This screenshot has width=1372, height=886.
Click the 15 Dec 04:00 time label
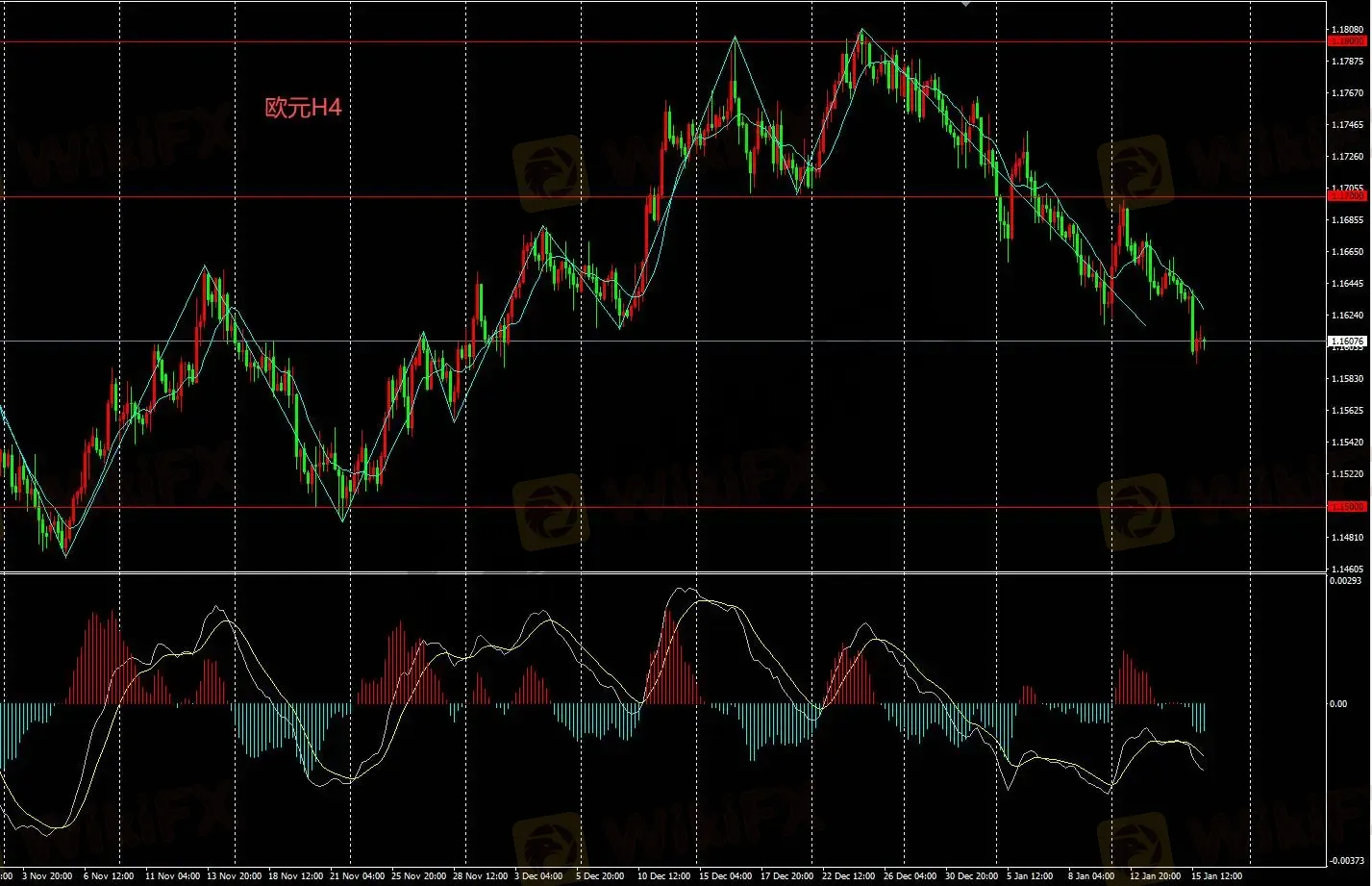pyautogui.click(x=726, y=877)
